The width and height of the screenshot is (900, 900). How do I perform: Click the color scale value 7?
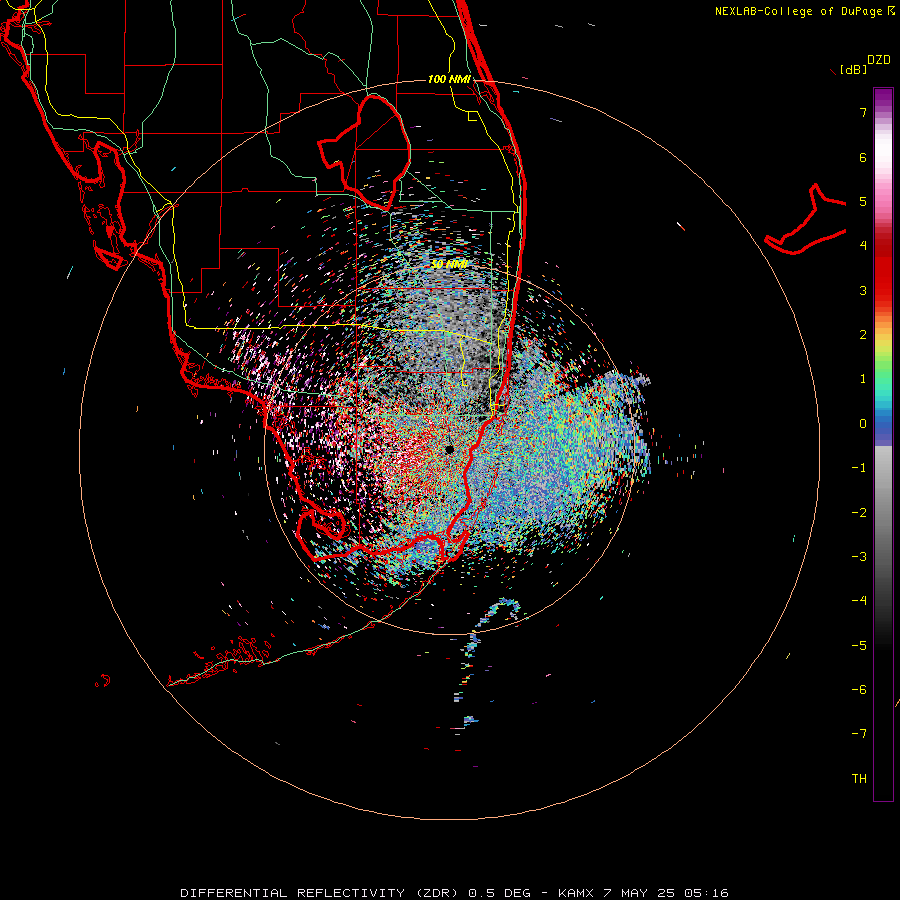863,112
